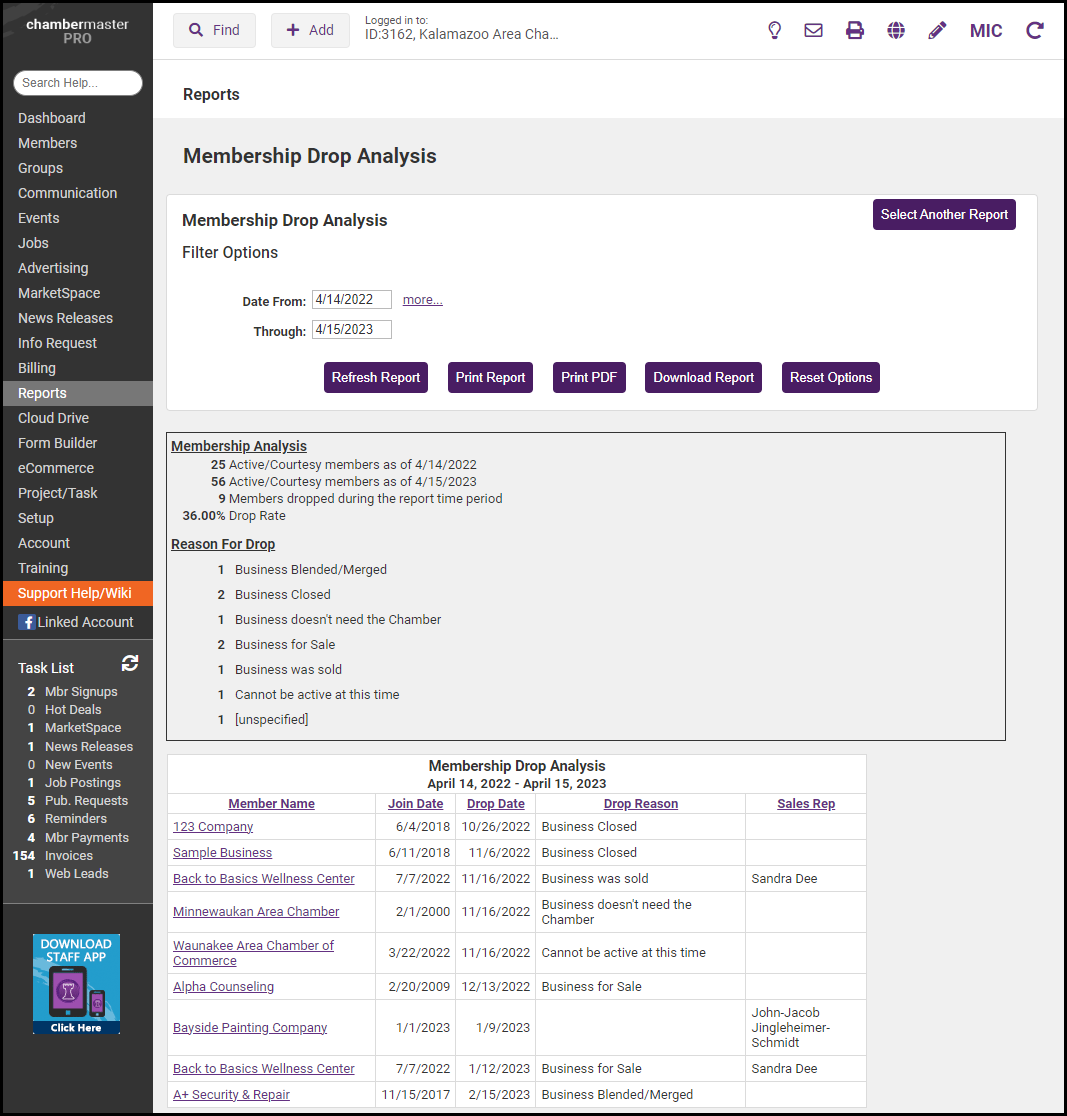Viewport: 1067px width, 1116px height.
Task: Click the Date From input field
Action: click(x=351, y=300)
